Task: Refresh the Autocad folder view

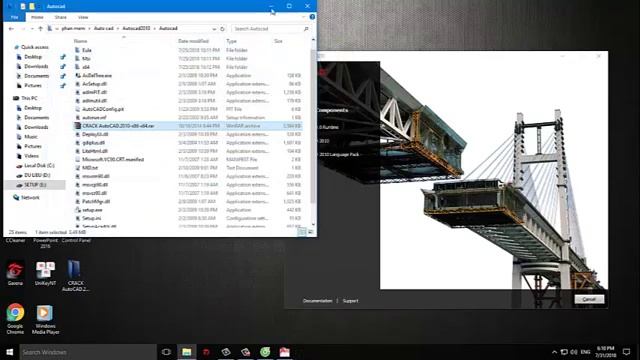Action: (222, 29)
